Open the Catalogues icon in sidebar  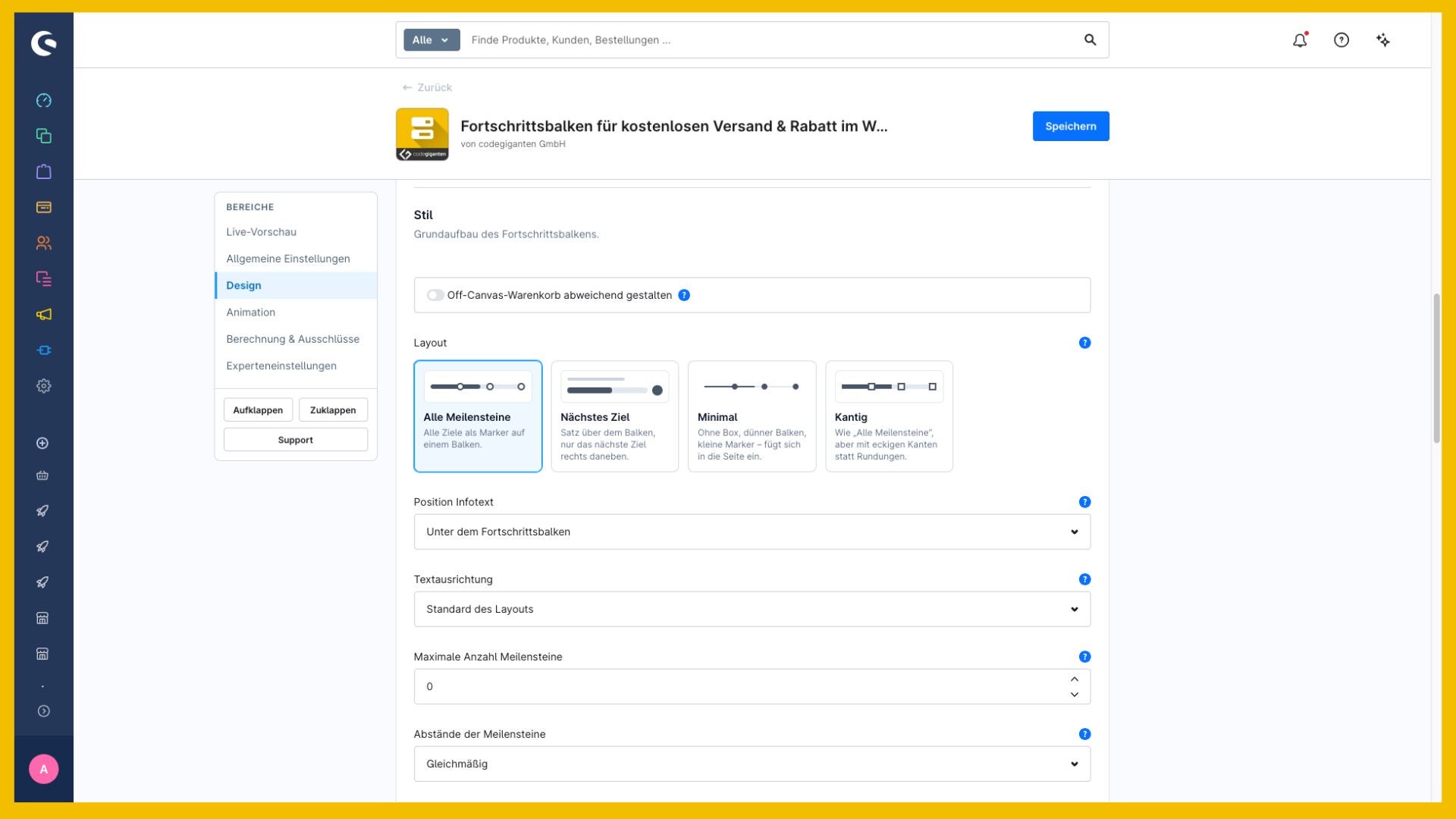pos(44,136)
